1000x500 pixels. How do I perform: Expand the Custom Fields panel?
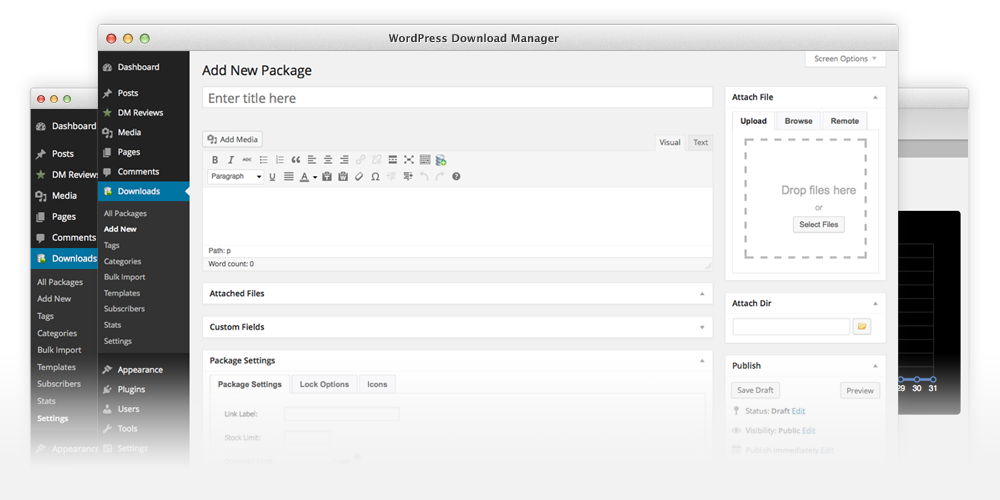pos(702,327)
